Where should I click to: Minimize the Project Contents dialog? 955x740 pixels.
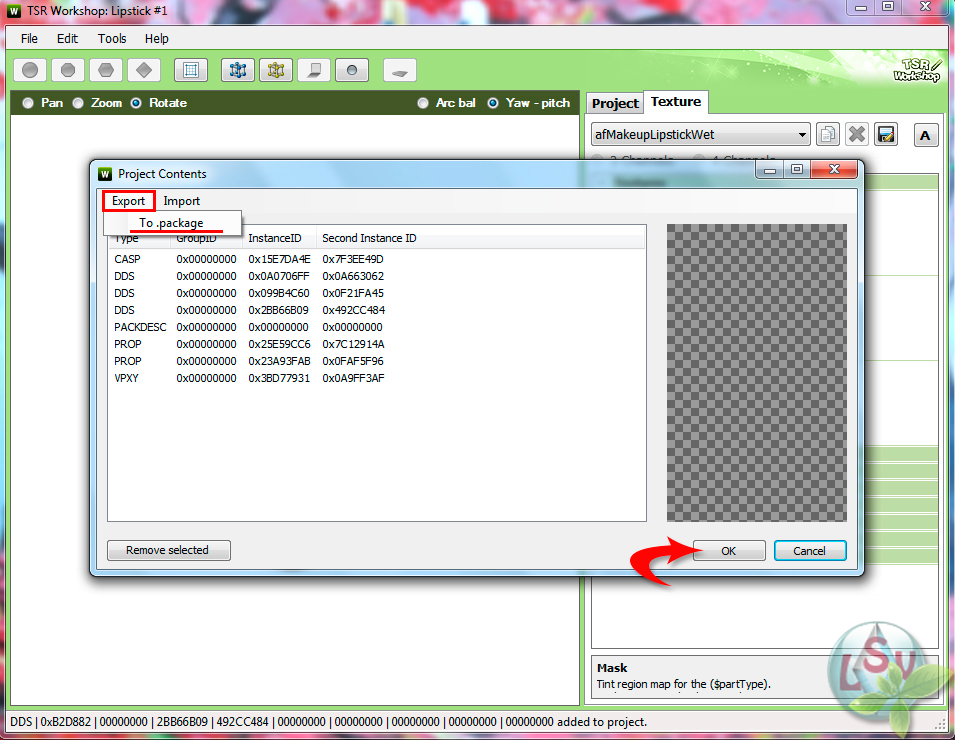coord(770,169)
